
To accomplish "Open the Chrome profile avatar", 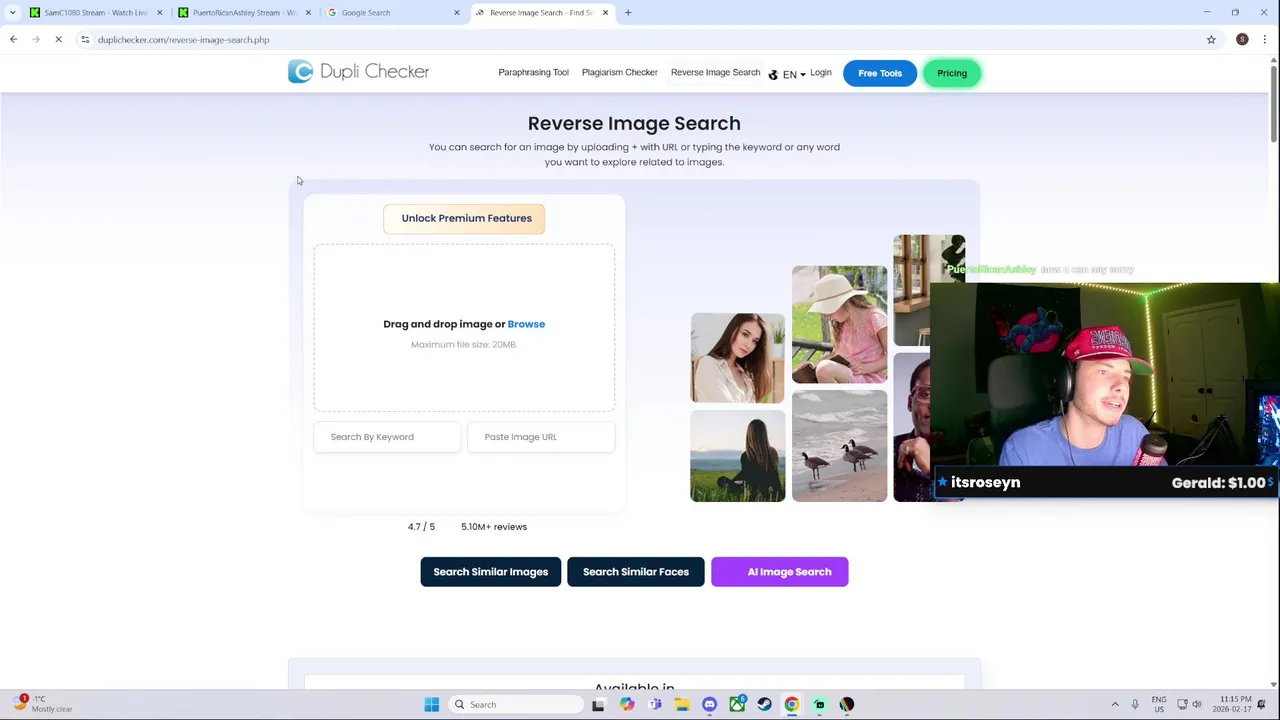I will coord(1242,40).
